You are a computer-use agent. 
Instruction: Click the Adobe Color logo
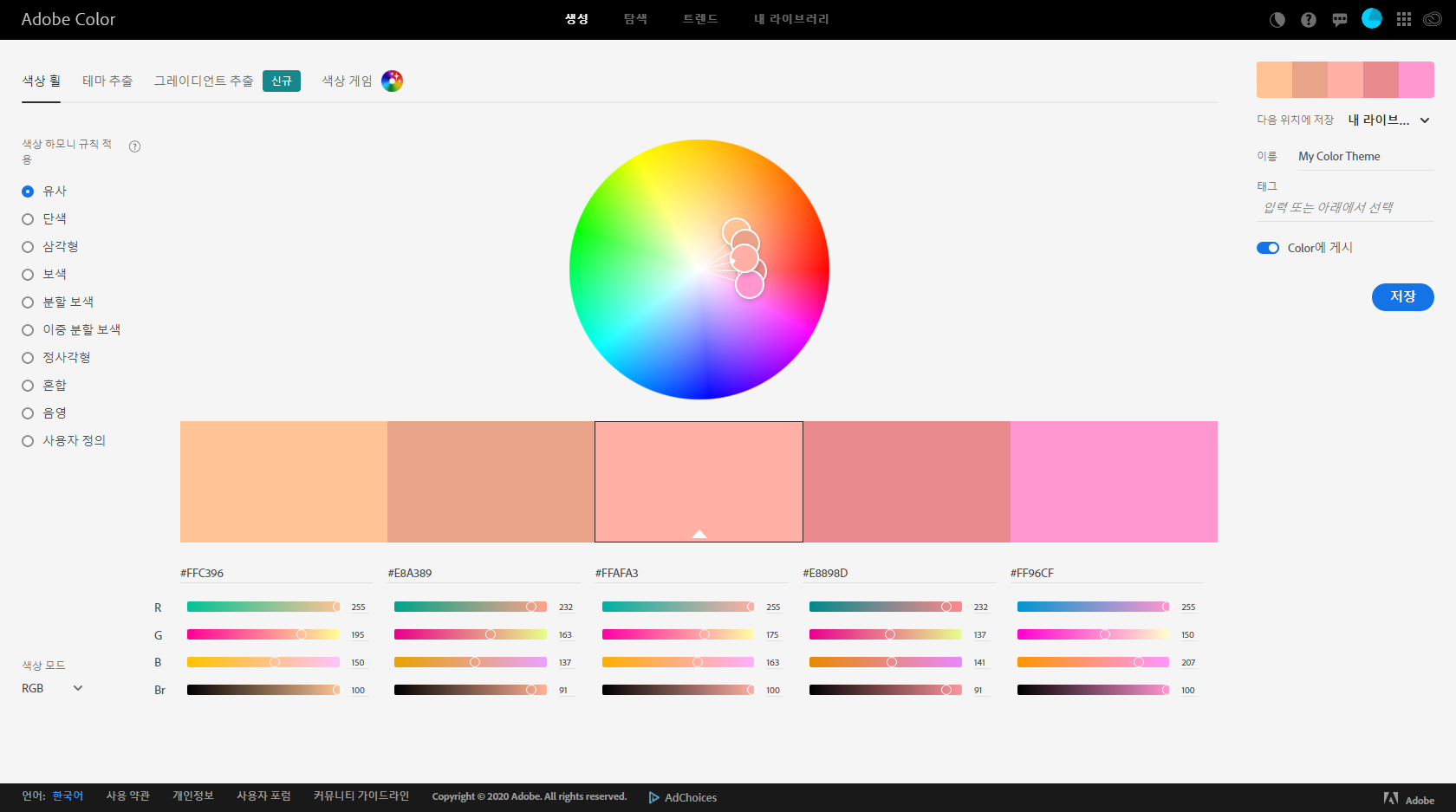pyautogui.click(x=68, y=19)
